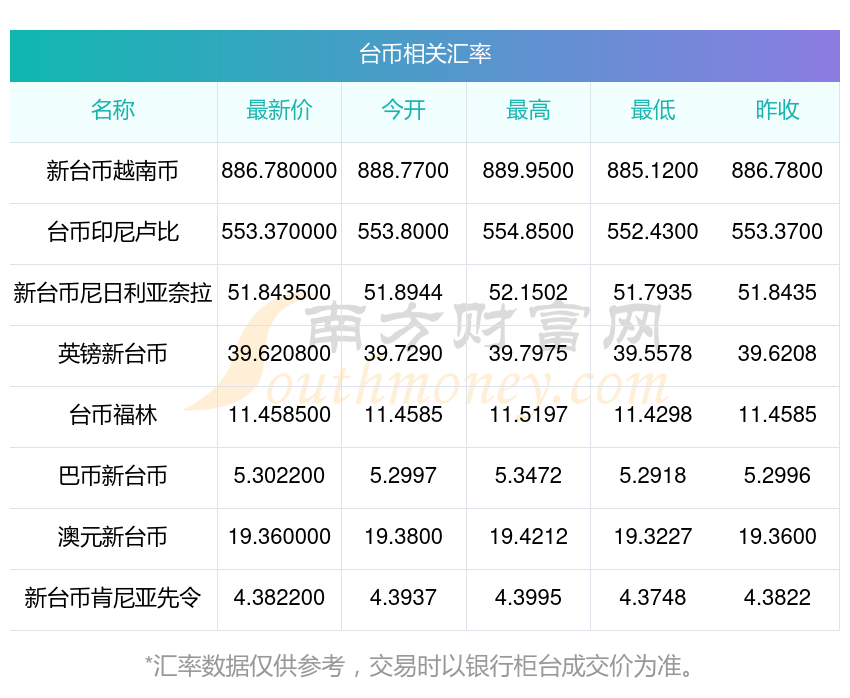Click latest price 11.458500
850x698 pixels.
[279, 415]
